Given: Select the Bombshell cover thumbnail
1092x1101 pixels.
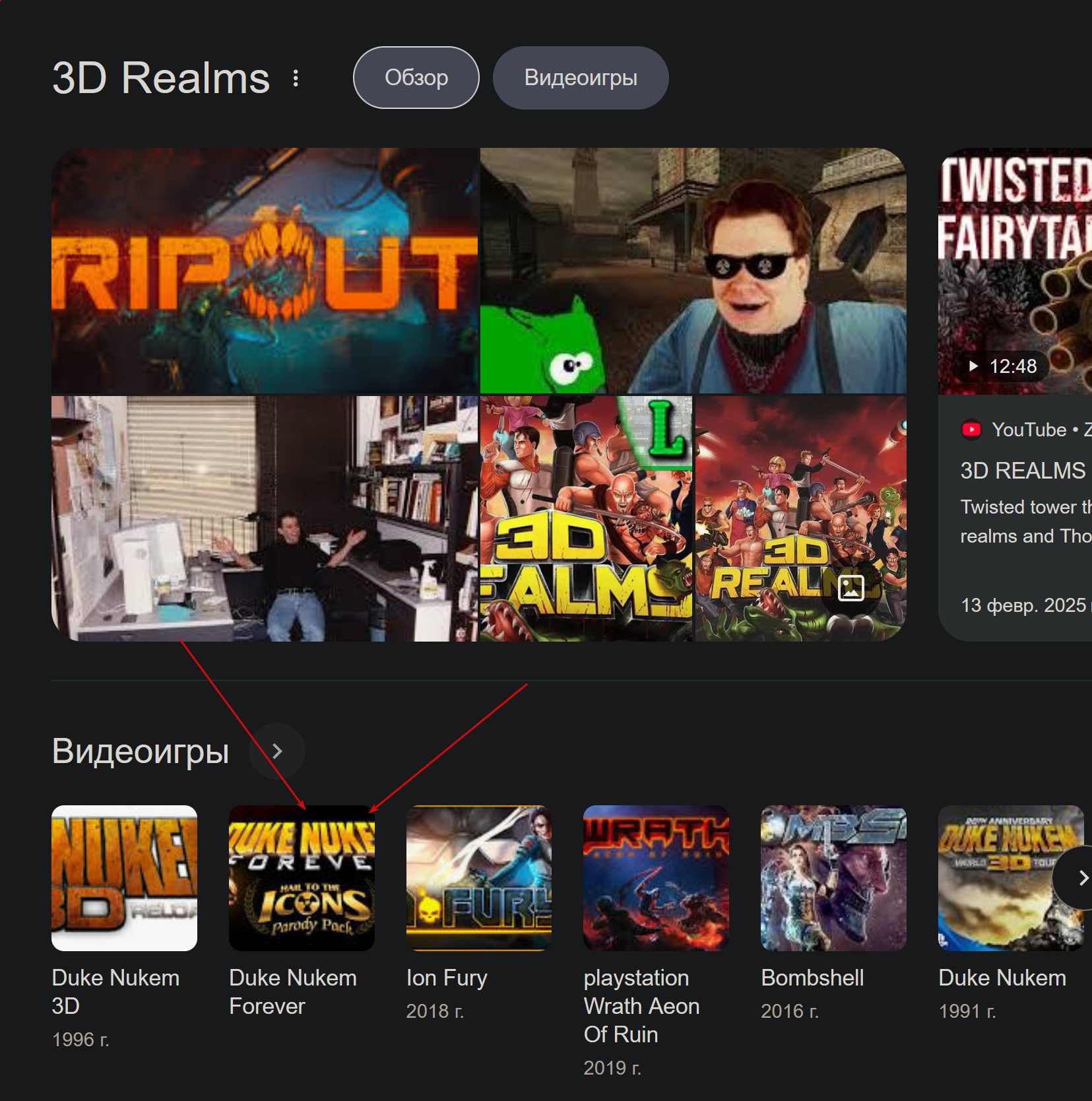Looking at the screenshot, I should [834, 878].
